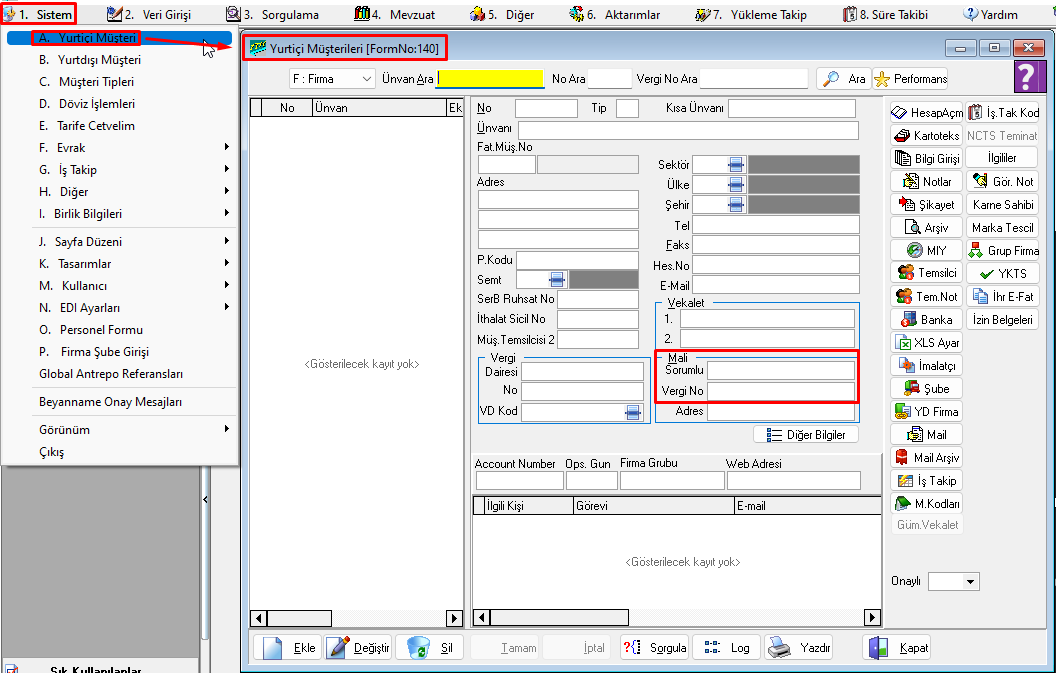The height and width of the screenshot is (673, 1056).
Task: Add a new record with Ekle
Action: coord(288,647)
